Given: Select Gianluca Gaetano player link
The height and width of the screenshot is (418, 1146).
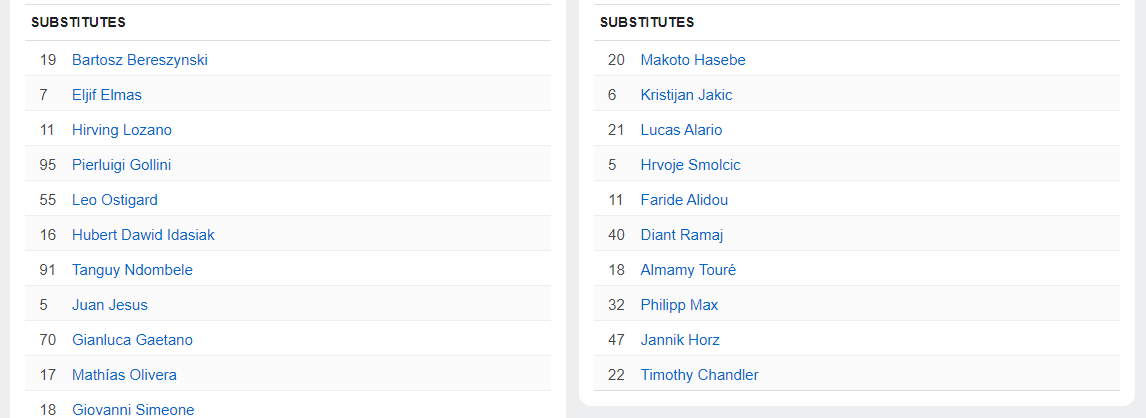Looking at the screenshot, I should pos(132,340).
